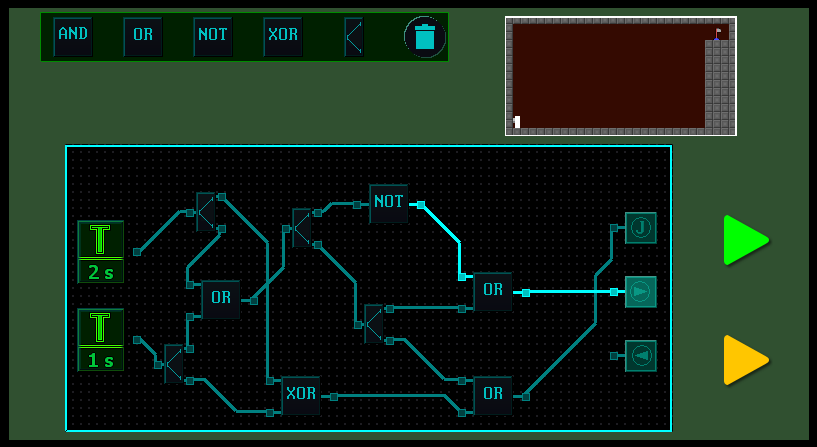The height and width of the screenshot is (447, 817).
Task: Select the AND gate from the toolbar
Action: click(73, 36)
